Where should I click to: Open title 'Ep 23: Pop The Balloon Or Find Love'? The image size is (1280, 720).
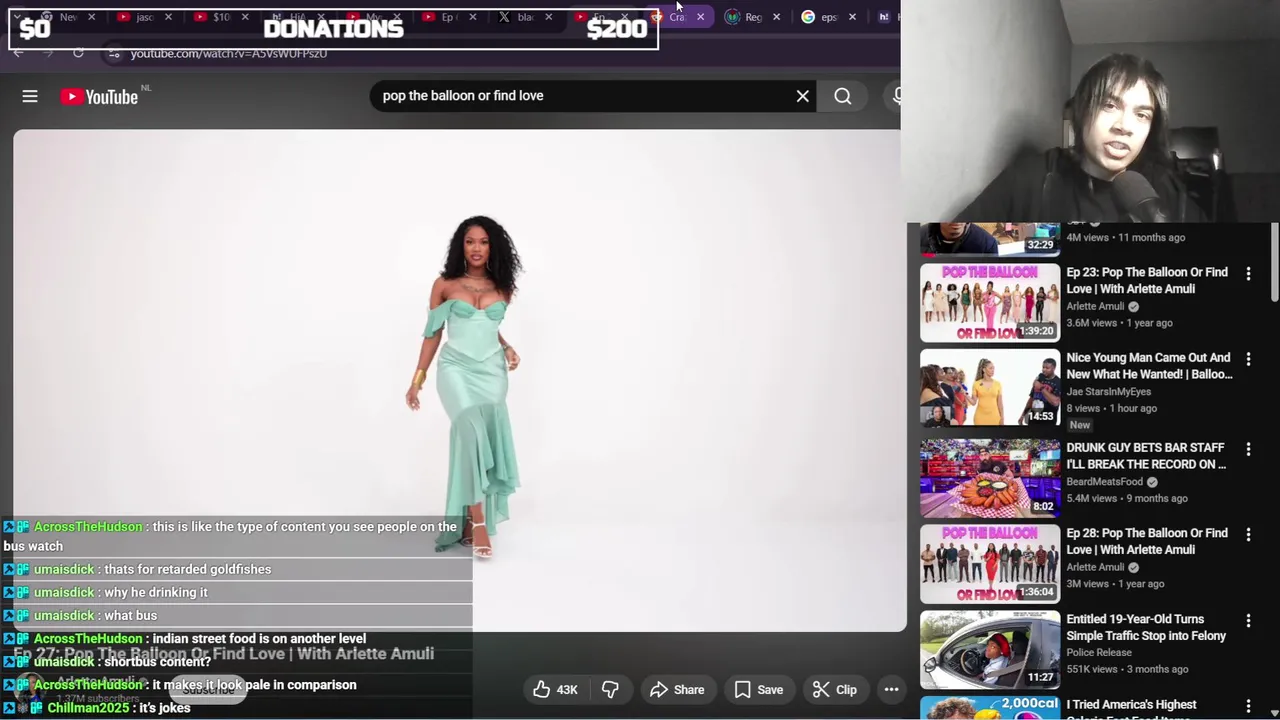click(x=1147, y=280)
